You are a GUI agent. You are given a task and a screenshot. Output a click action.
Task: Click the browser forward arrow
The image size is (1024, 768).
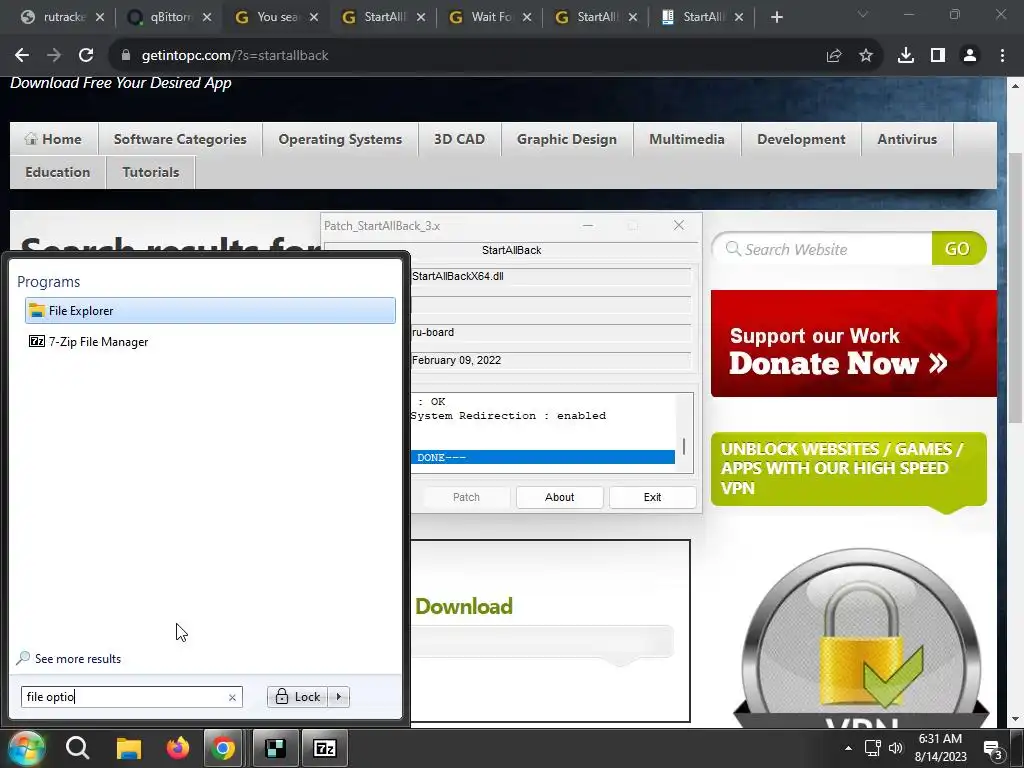[54, 56]
